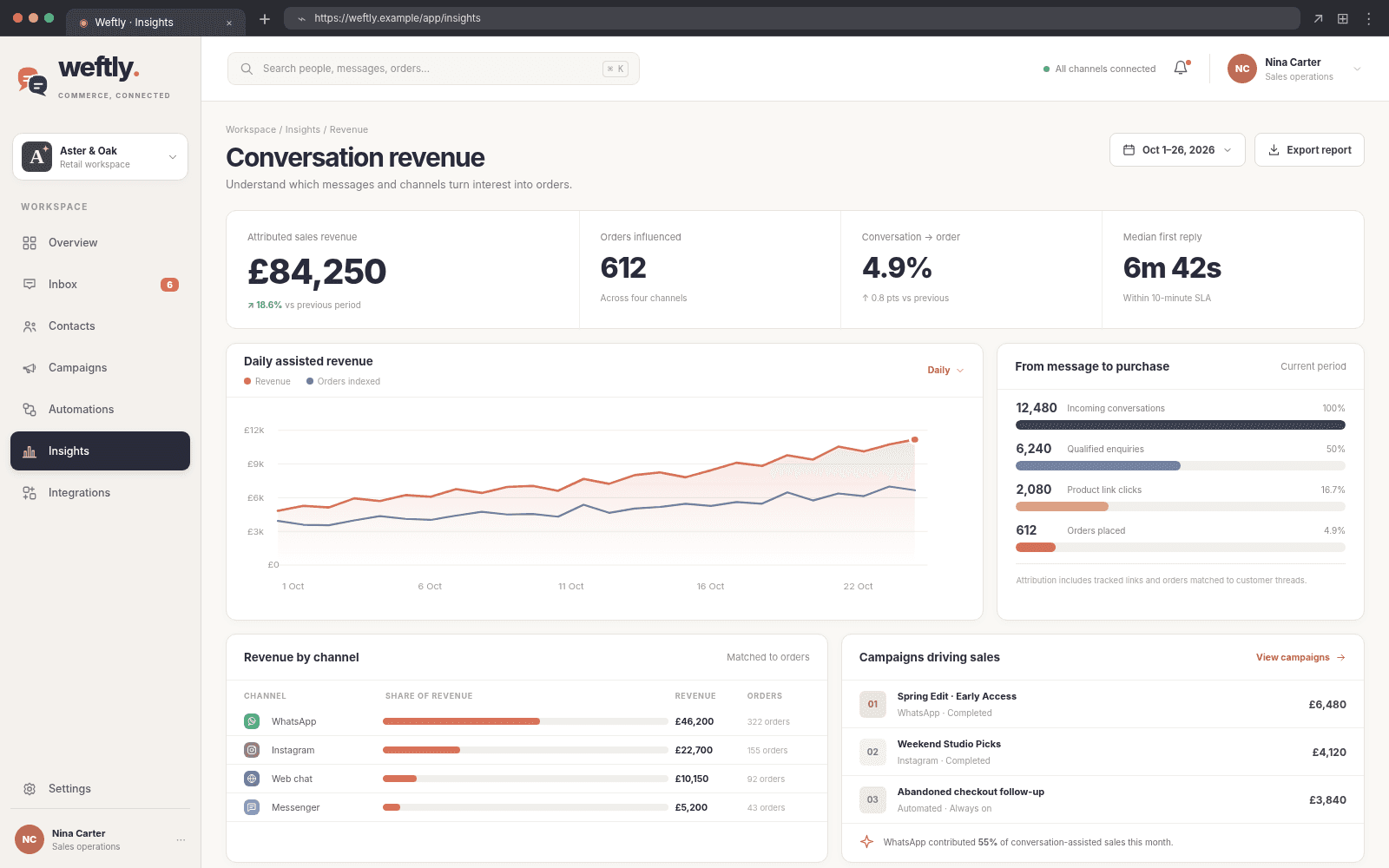
Task: Click the Web chat globe icon
Action: (x=252, y=779)
